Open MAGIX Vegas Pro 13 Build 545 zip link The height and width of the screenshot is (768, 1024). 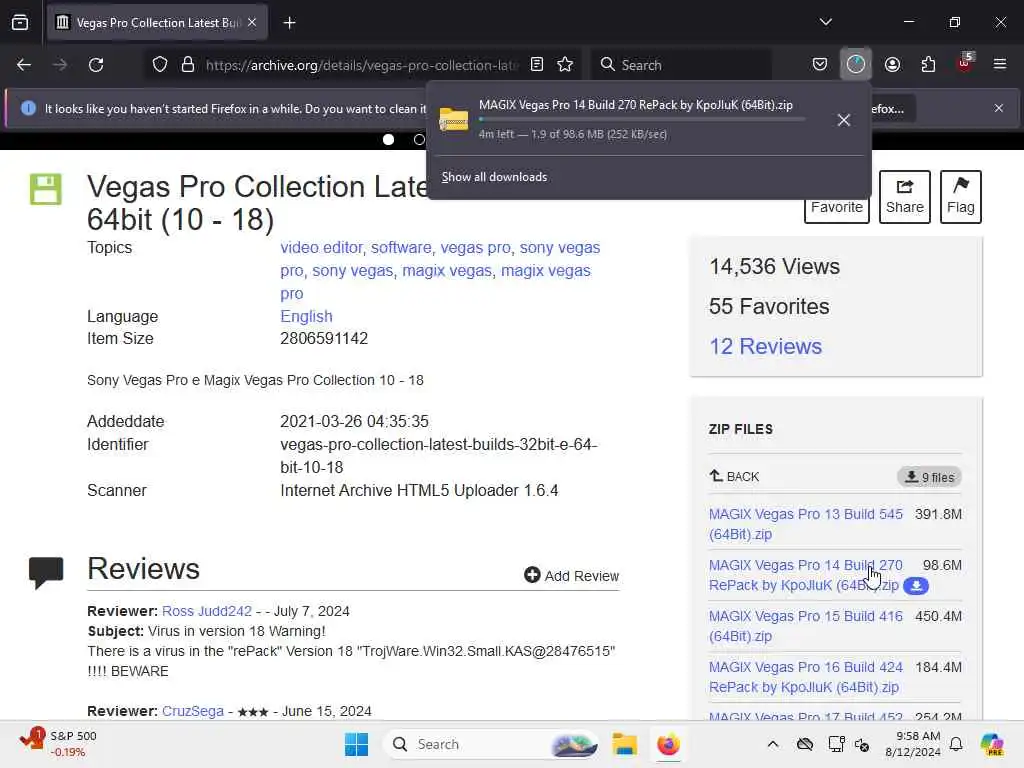click(x=806, y=524)
